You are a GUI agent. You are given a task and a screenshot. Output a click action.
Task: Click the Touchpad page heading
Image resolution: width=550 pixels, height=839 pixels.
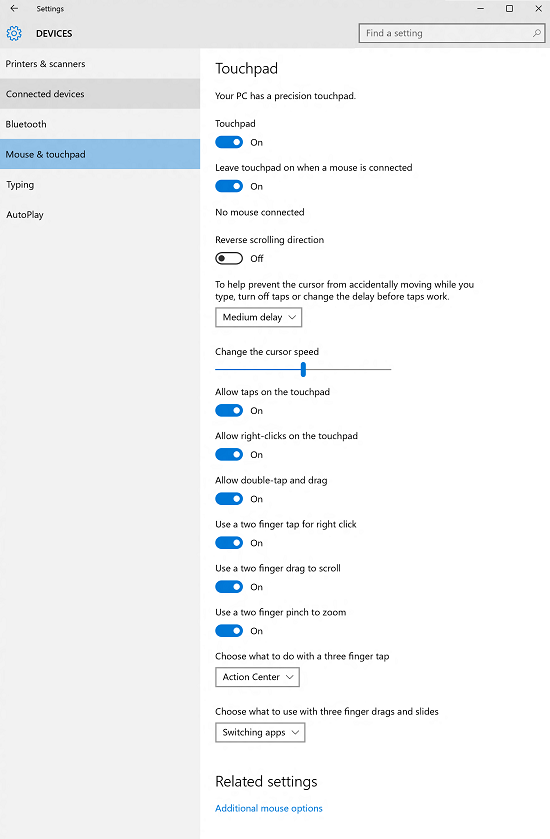[246, 68]
